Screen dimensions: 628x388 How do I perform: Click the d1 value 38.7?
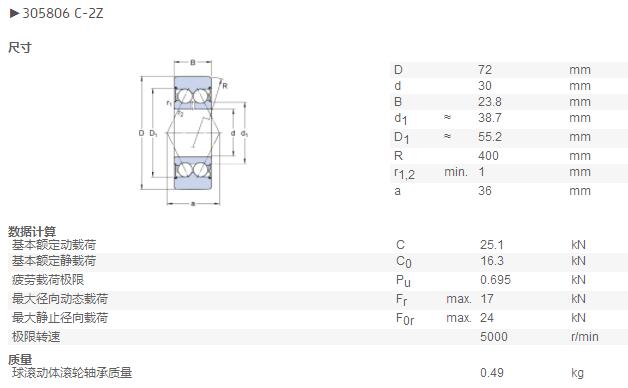pos(490,118)
